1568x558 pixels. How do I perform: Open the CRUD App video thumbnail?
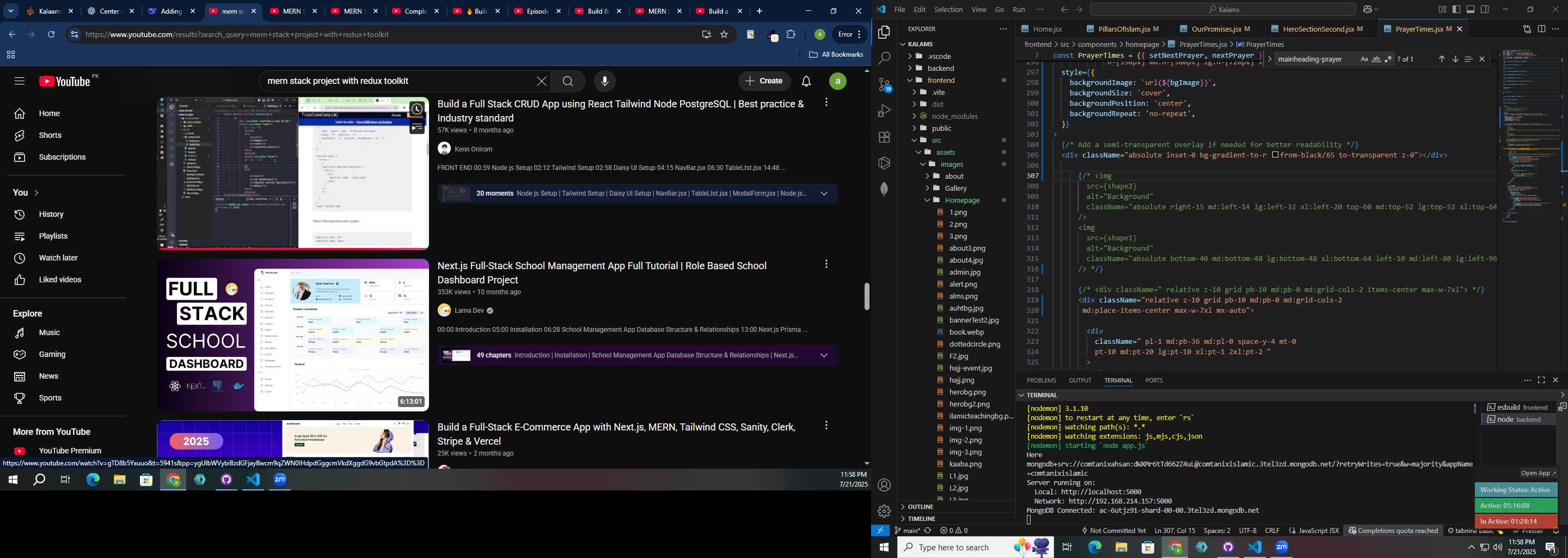point(293,174)
